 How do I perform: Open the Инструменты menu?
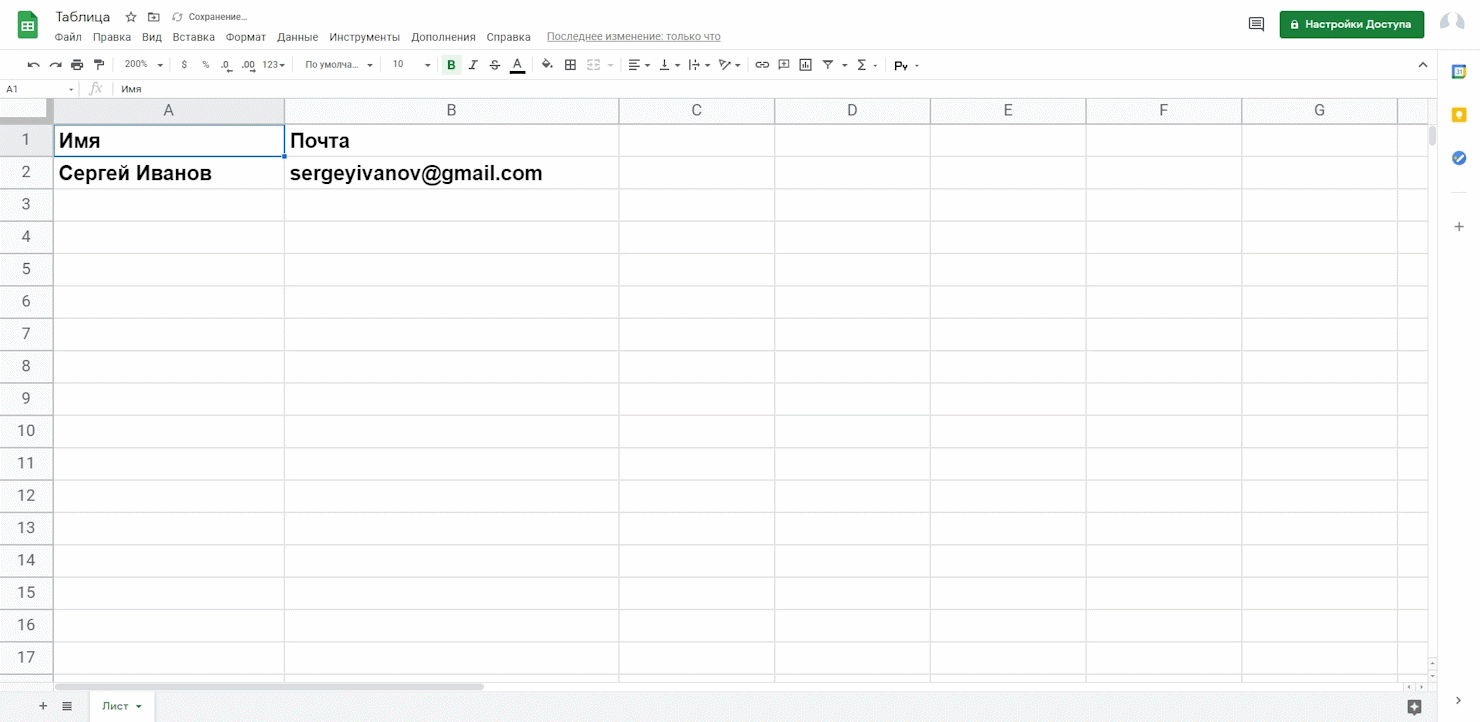click(x=365, y=37)
